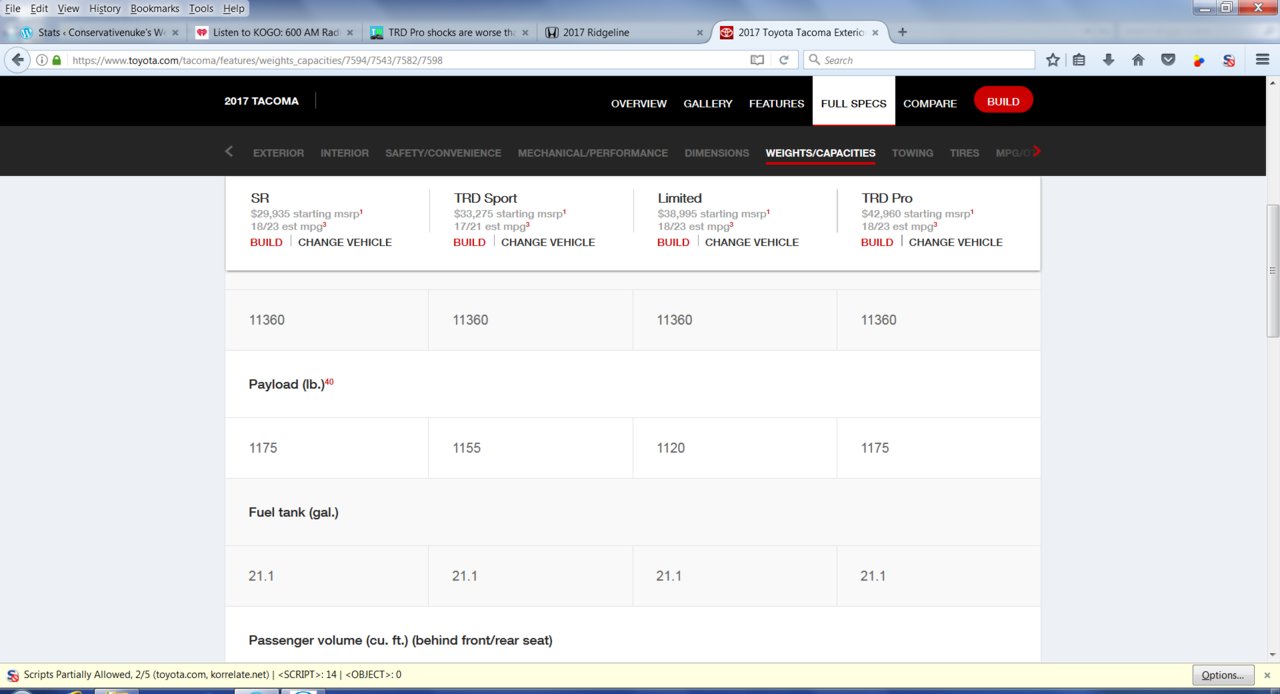Select INTERIOR specs category
Image resolution: width=1280 pixels, height=694 pixels.
pyautogui.click(x=344, y=153)
